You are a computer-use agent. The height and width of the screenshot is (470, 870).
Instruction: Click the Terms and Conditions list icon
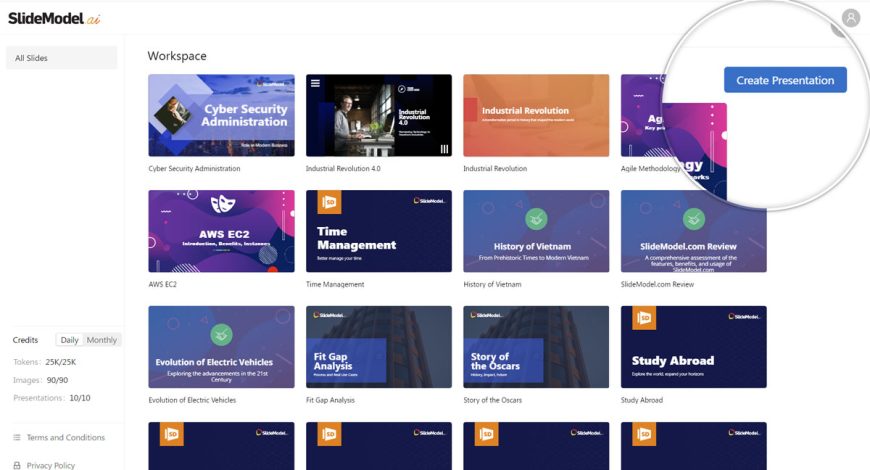(17, 438)
